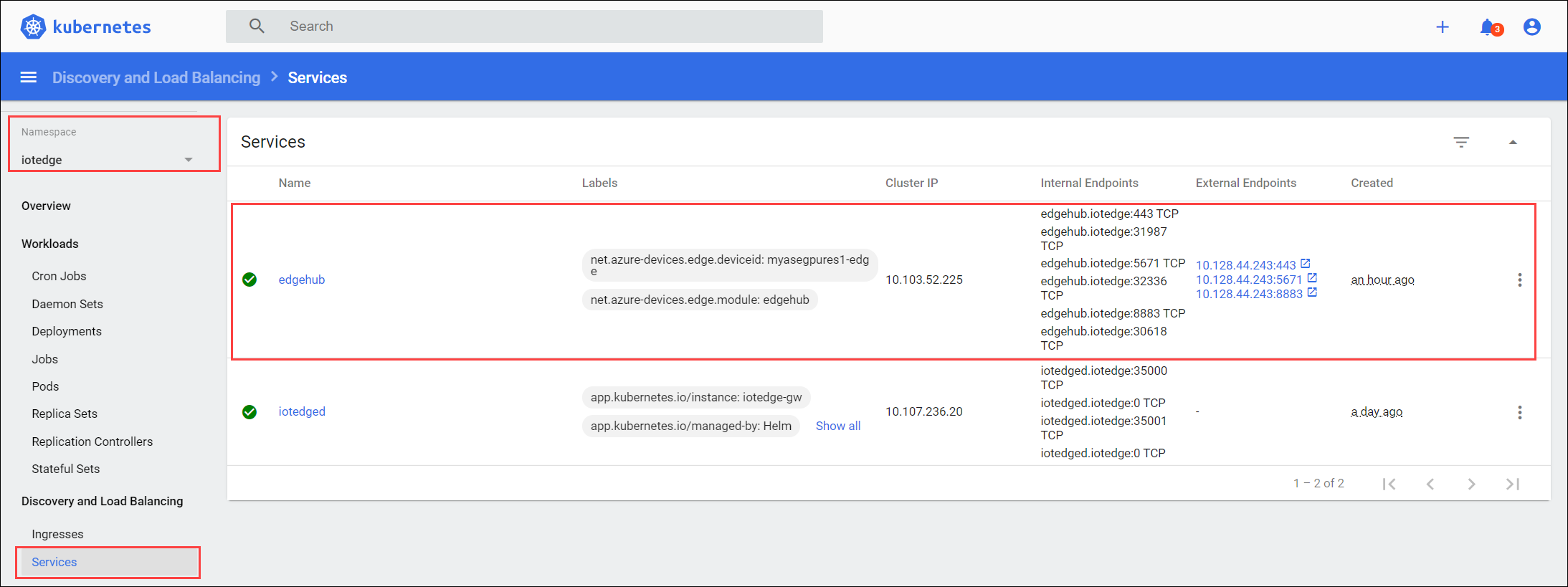Open the 10.128.44.243:5671 endpoint link
Viewport: 1568px width, 587px height.
[x=1249, y=280]
